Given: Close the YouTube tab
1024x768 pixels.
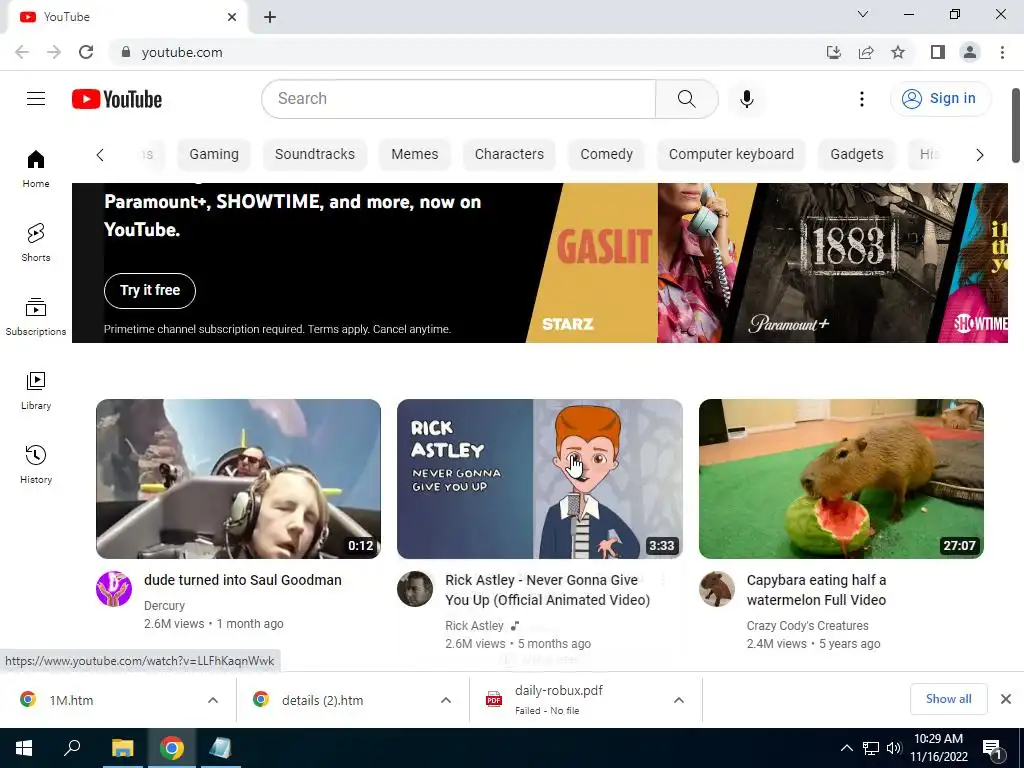Looking at the screenshot, I should pyautogui.click(x=232, y=17).
